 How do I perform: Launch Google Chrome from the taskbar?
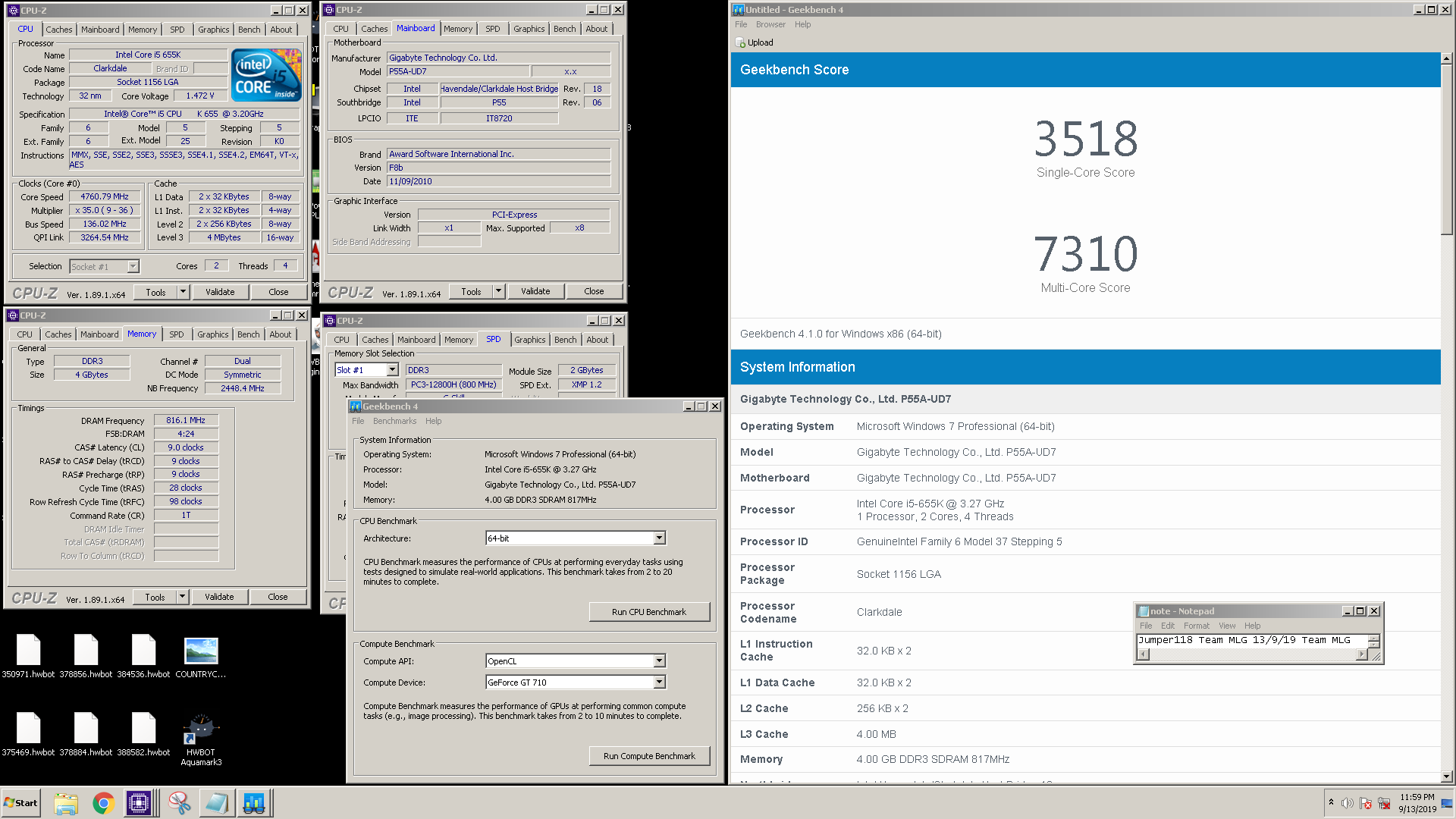(x=103, y=803)
